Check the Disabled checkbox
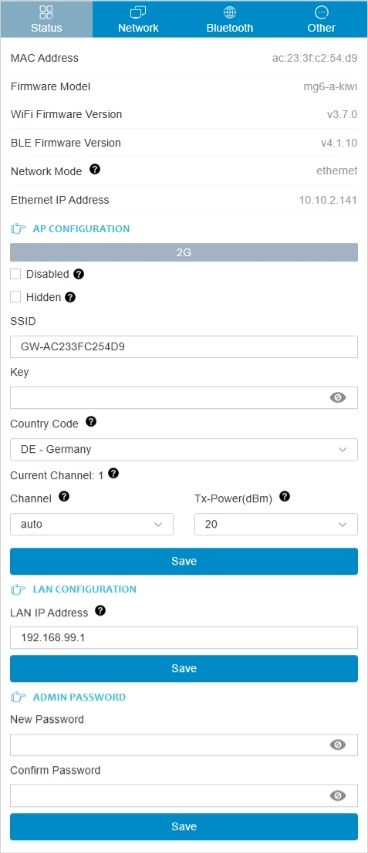The height and width of the screenshot is (853, 368). [x=16, y=274]
